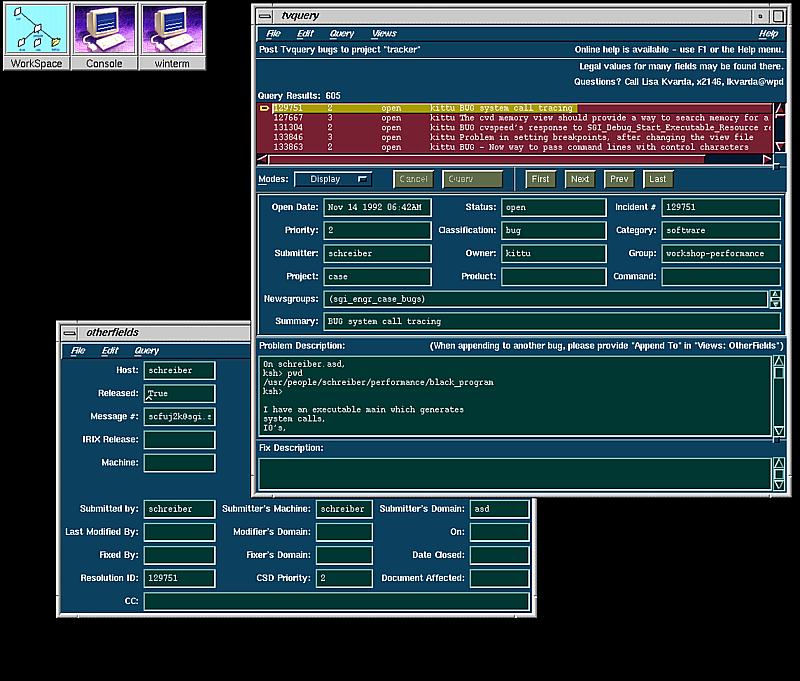
Task: Open the Query menu in otherfields
Action: (146, 351)
